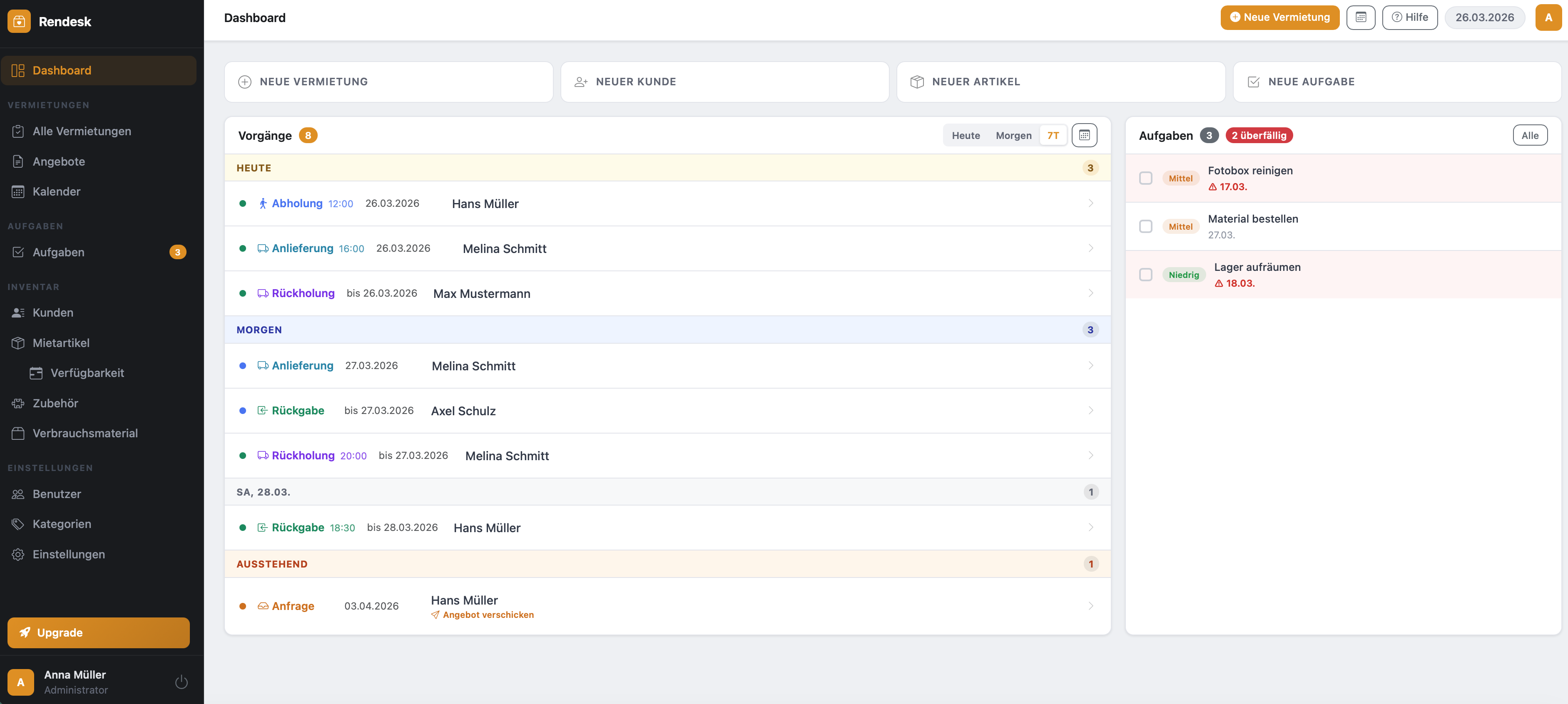
Task: Open Axel Schulz Rückgabe row arrow
Action: 1090,411
